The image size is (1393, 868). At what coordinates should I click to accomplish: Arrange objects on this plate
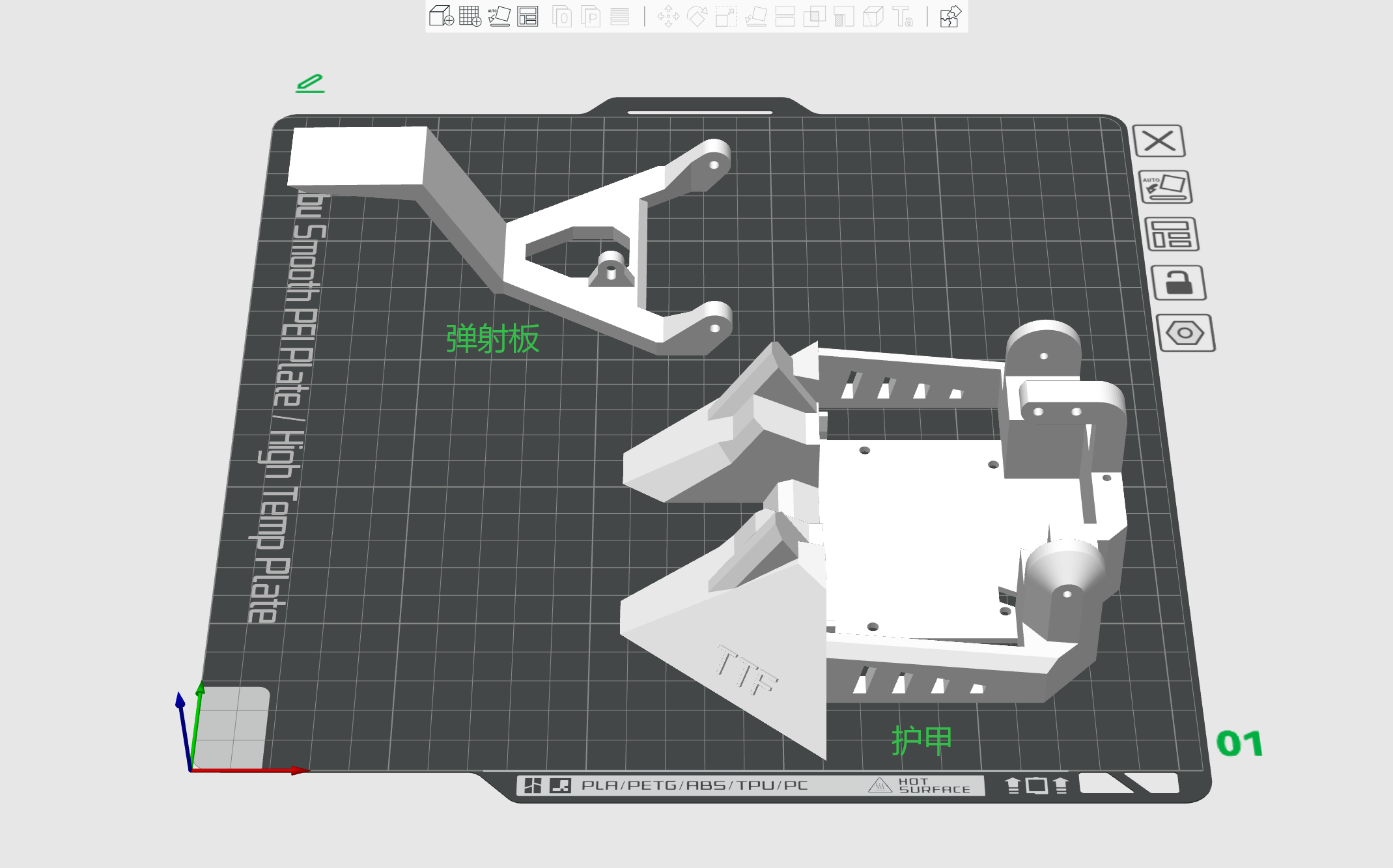(1172, 234)
